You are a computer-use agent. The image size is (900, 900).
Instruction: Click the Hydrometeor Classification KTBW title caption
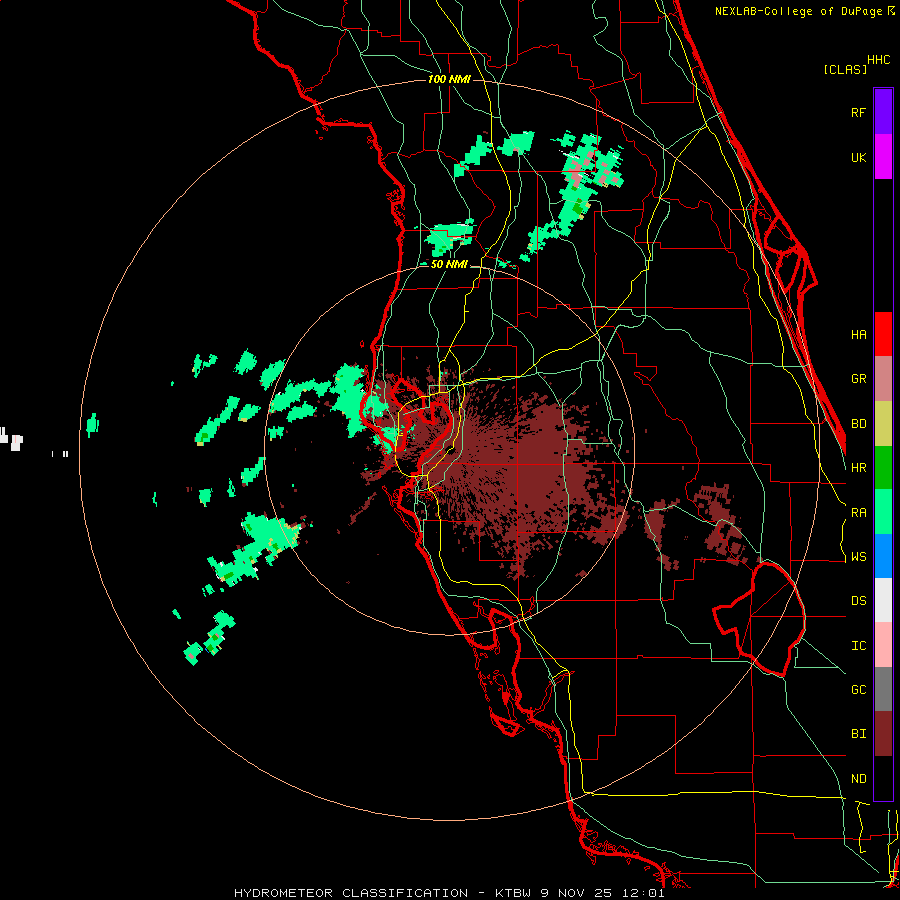449,893
